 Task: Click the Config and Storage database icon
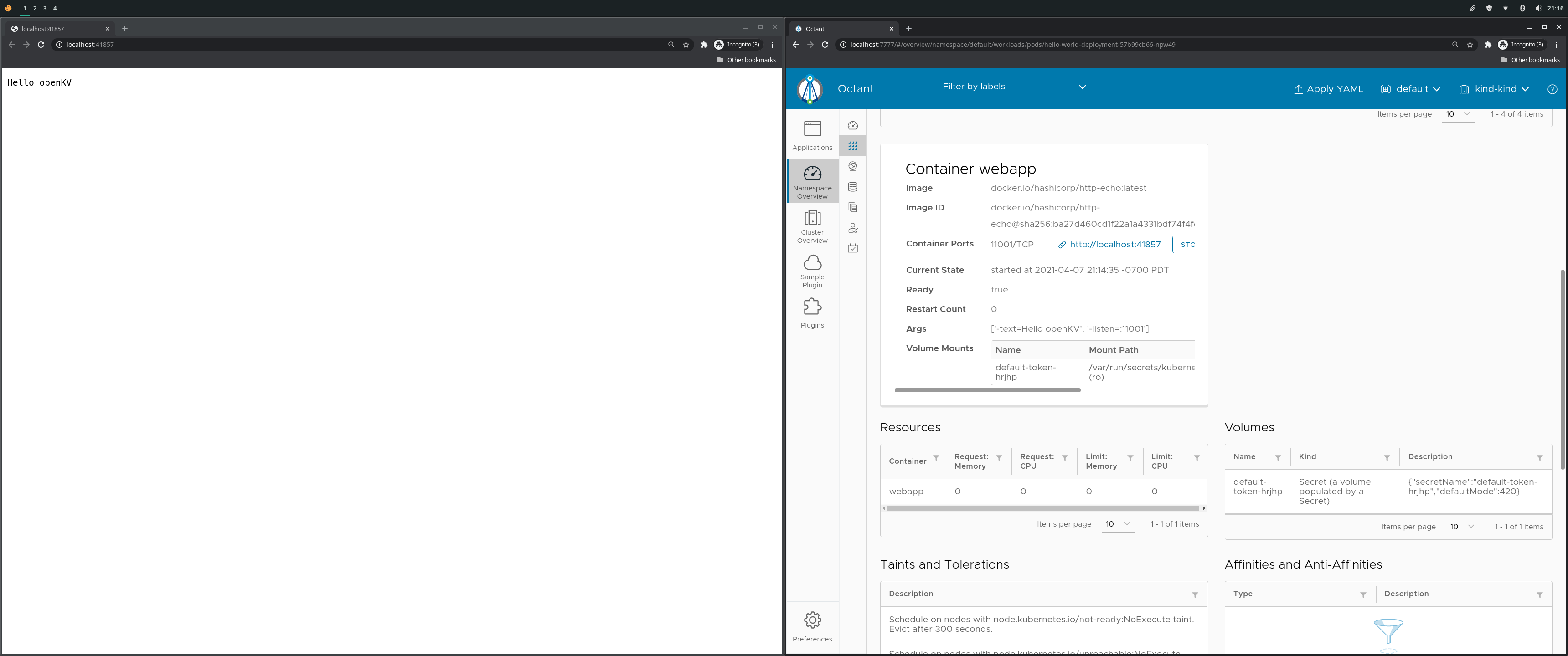pyautogui.click(x=852, y=187)
